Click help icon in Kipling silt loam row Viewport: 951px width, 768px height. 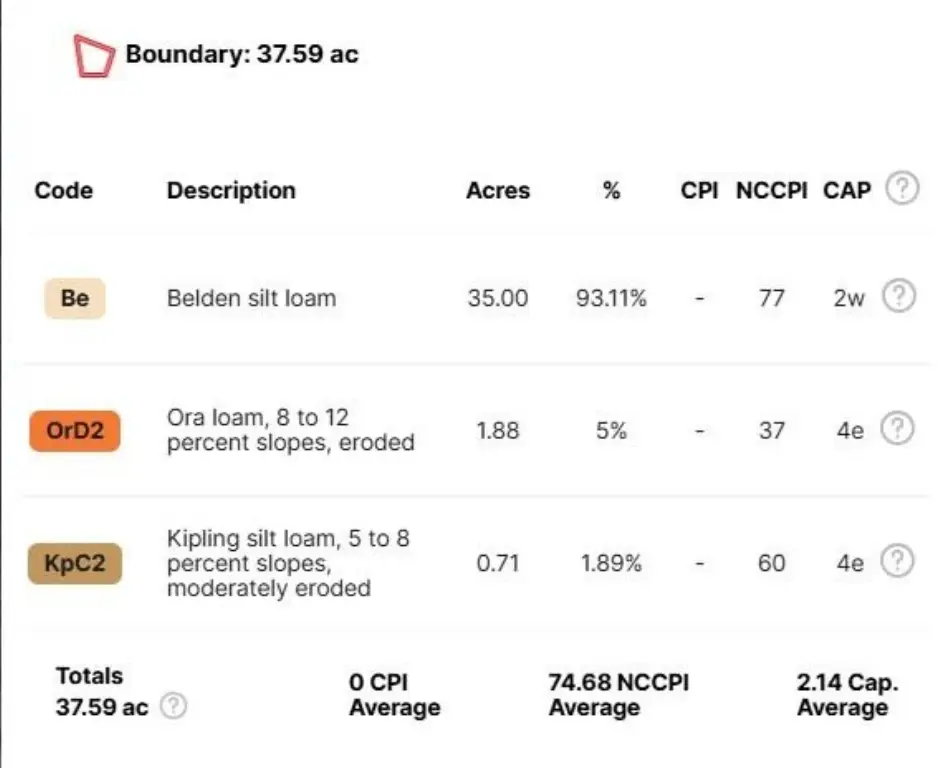point(898,562)
